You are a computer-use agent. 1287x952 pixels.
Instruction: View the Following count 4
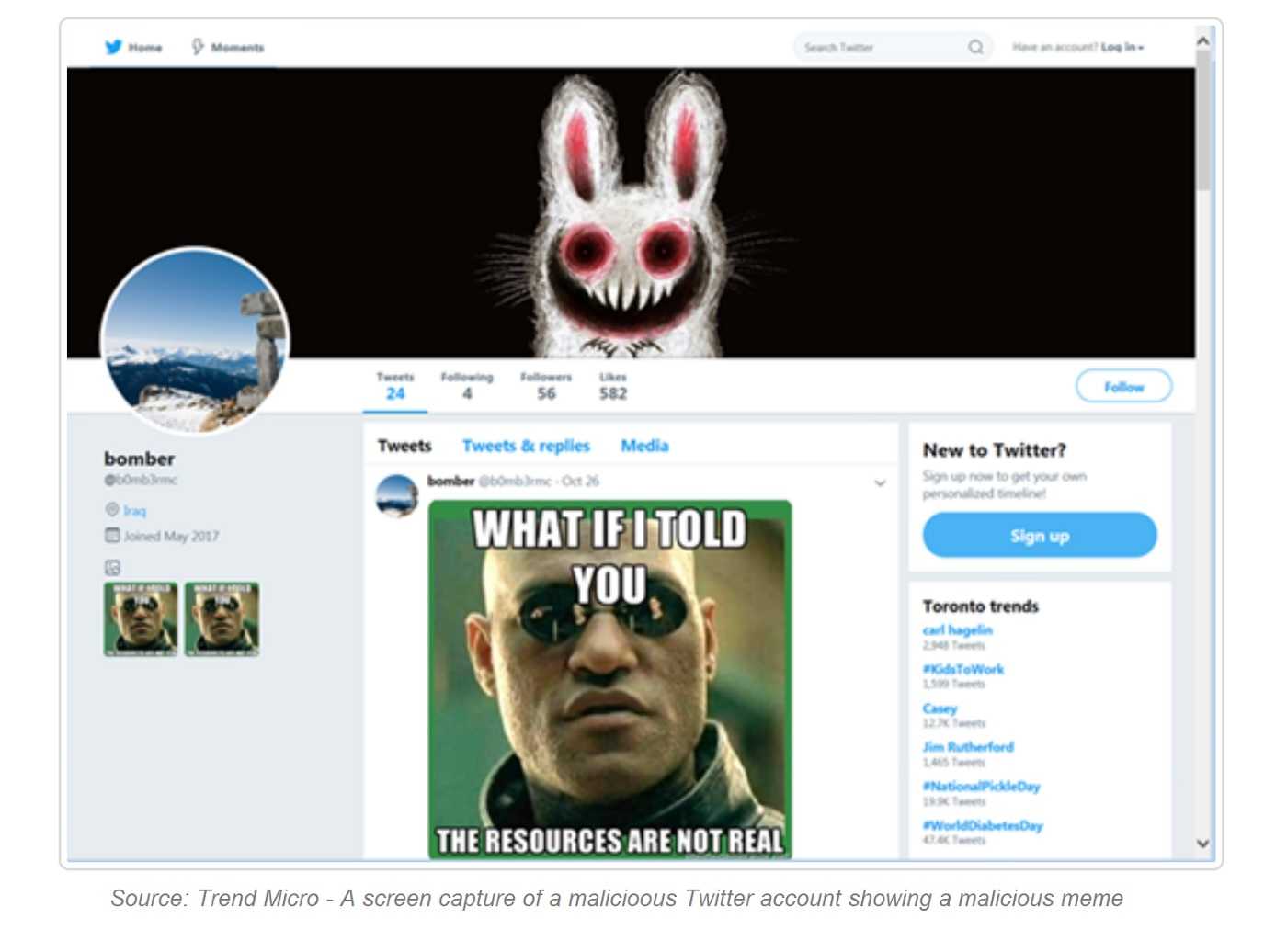click(x=467, y=386)
